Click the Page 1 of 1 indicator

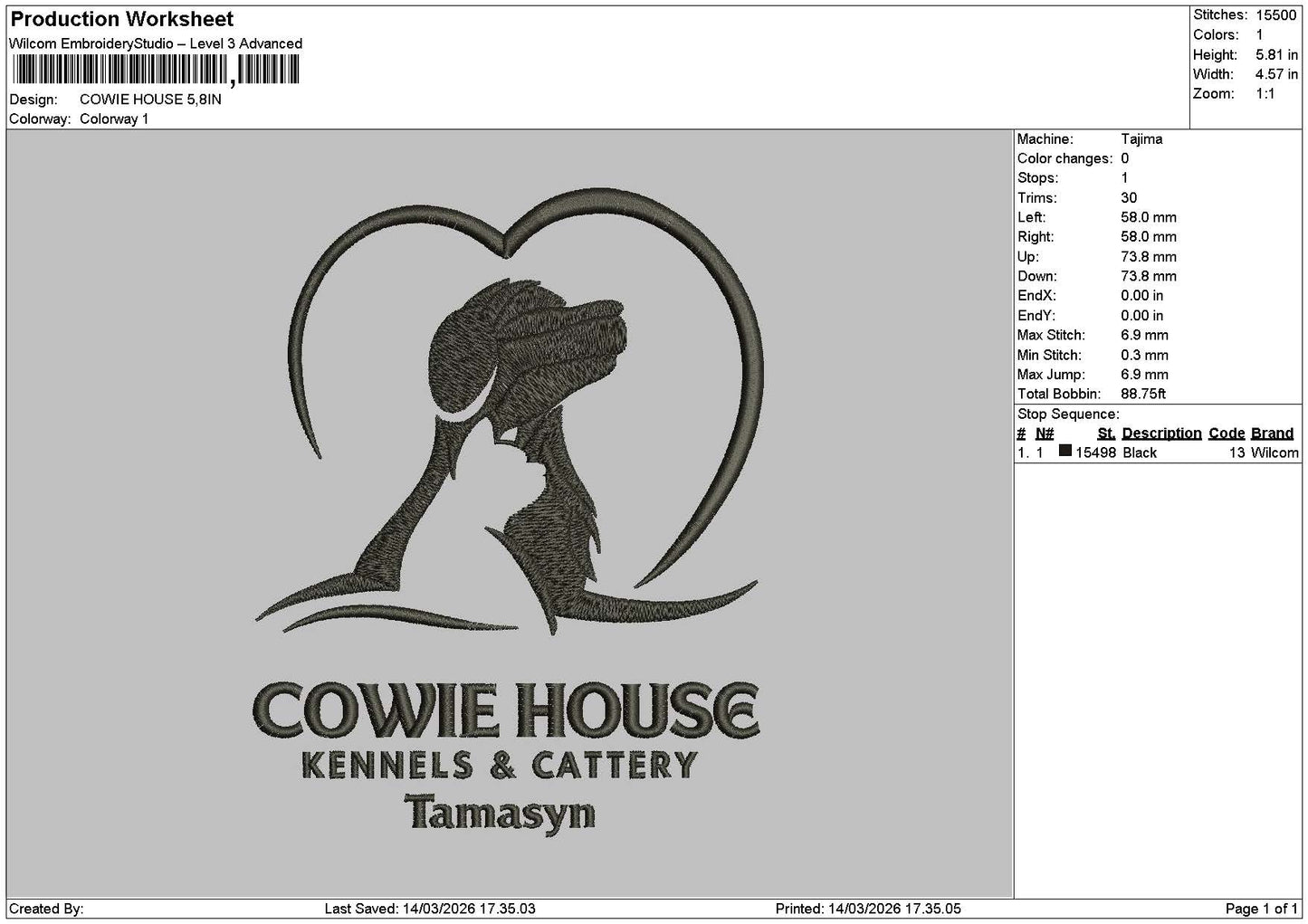pos(1262,909)
